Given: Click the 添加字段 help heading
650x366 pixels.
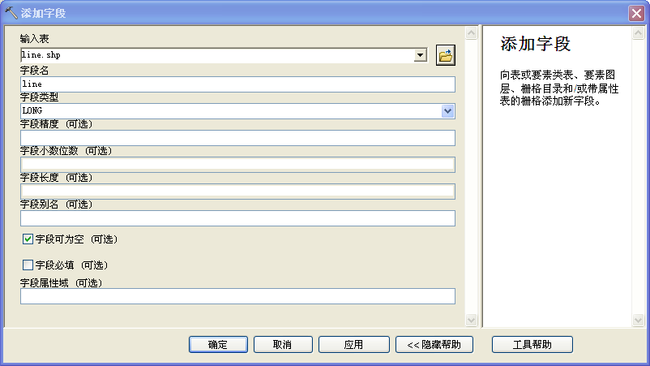Looking at the screenshot, I should coord(535,44).
